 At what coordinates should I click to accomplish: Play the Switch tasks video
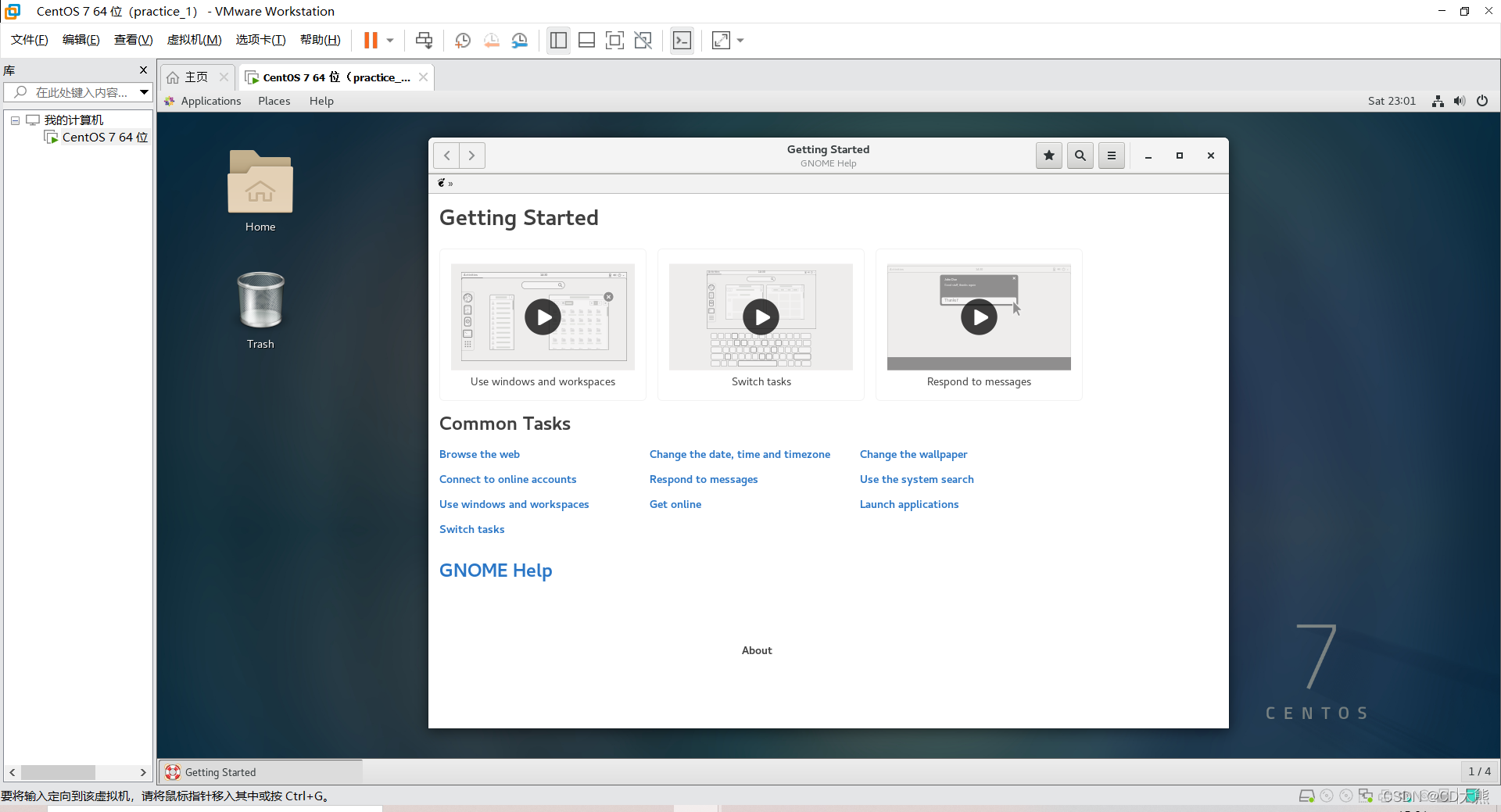tap(761, 317)
